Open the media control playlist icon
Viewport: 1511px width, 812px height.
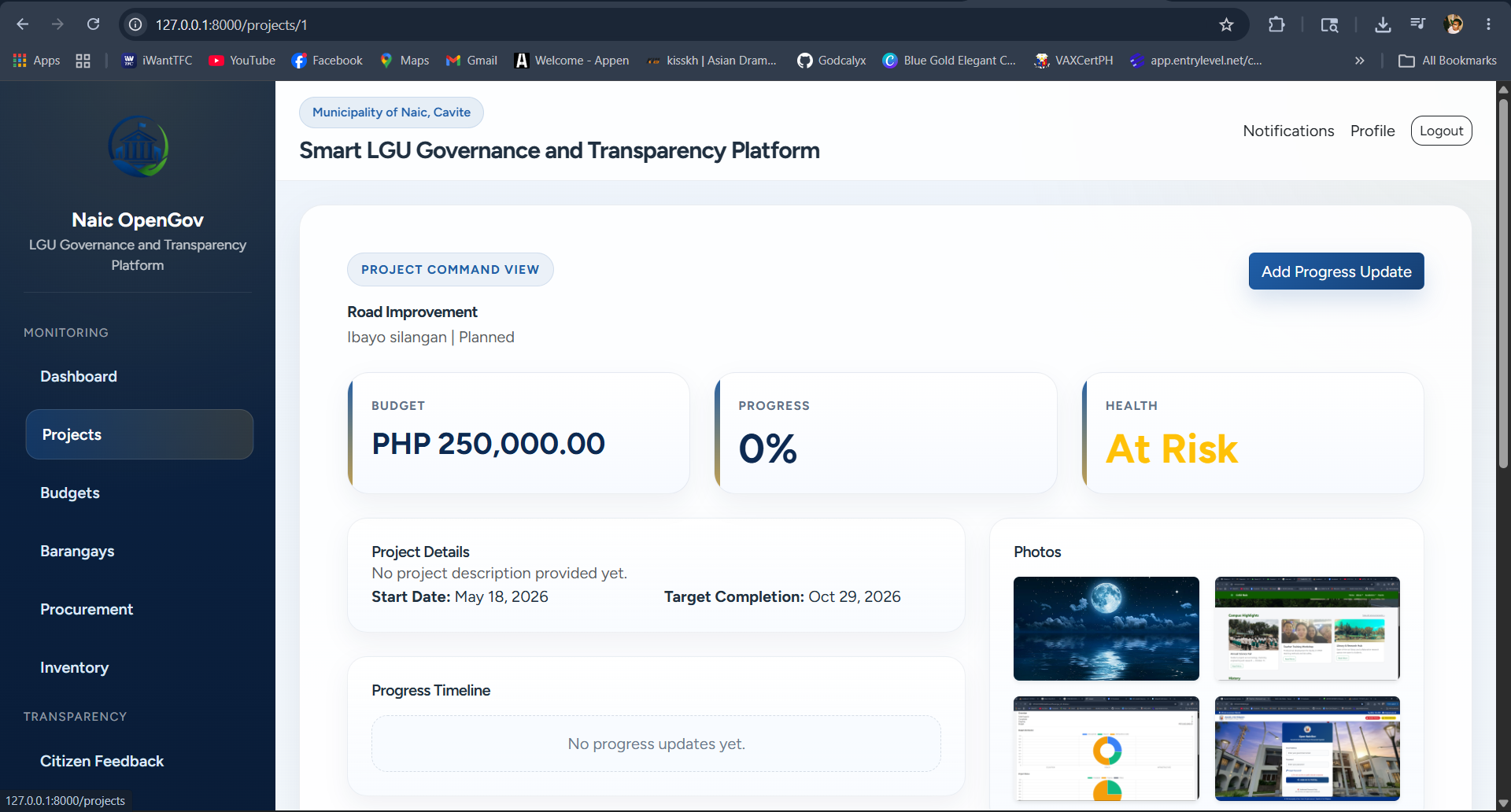coord(1417,24)
